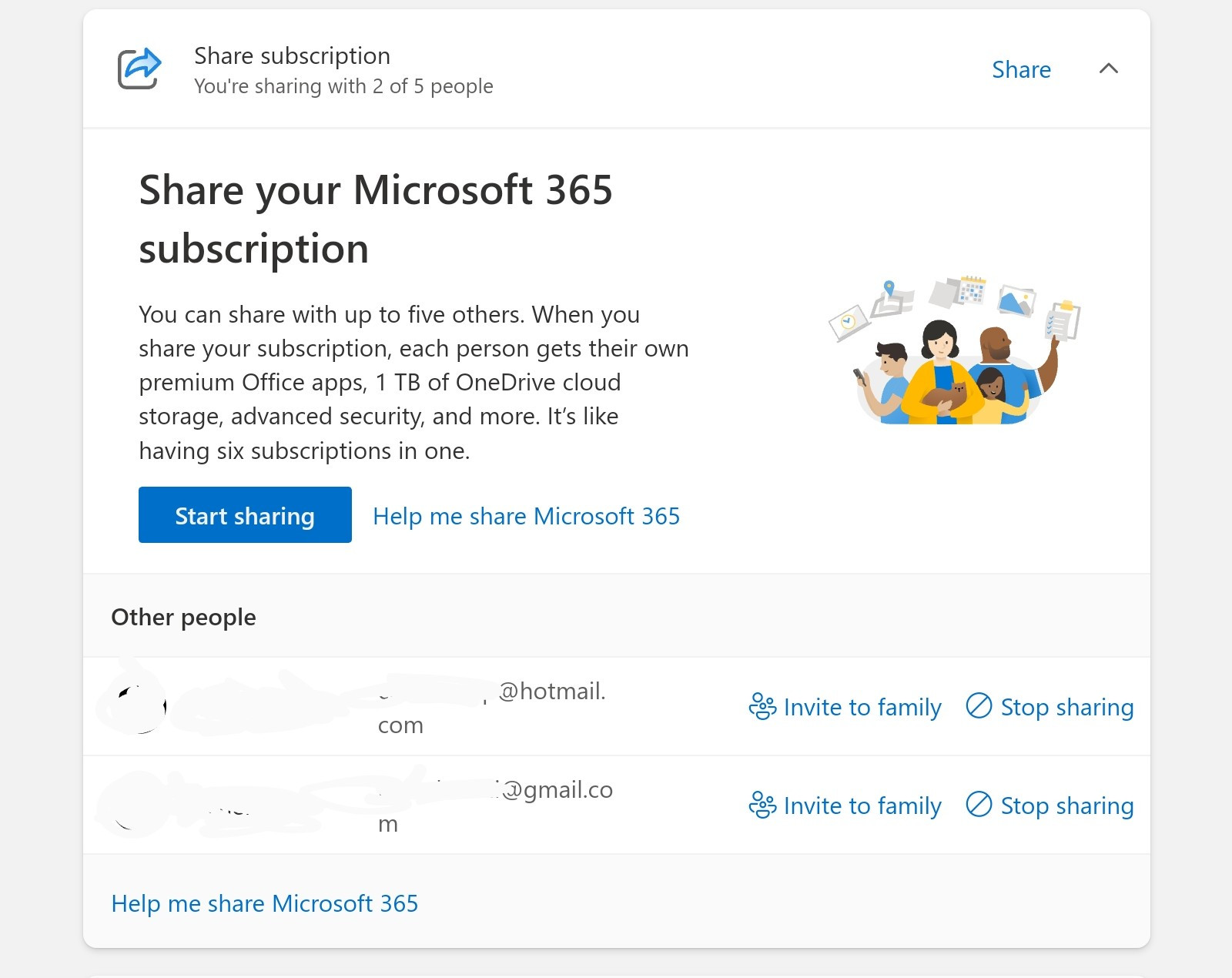This screenshot has height=978, width=1232.
Task: Click 'You're sharing with 2 of 5 people' subtitle
Action: click(343, 86)
